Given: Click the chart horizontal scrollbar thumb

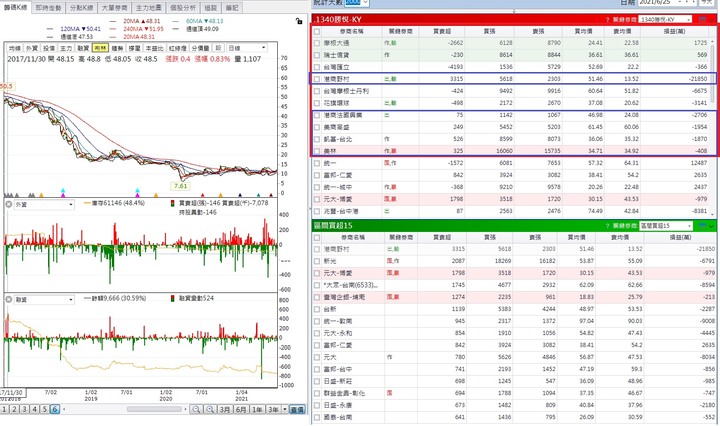Looking at the screenshot, I should coord(154,409).
